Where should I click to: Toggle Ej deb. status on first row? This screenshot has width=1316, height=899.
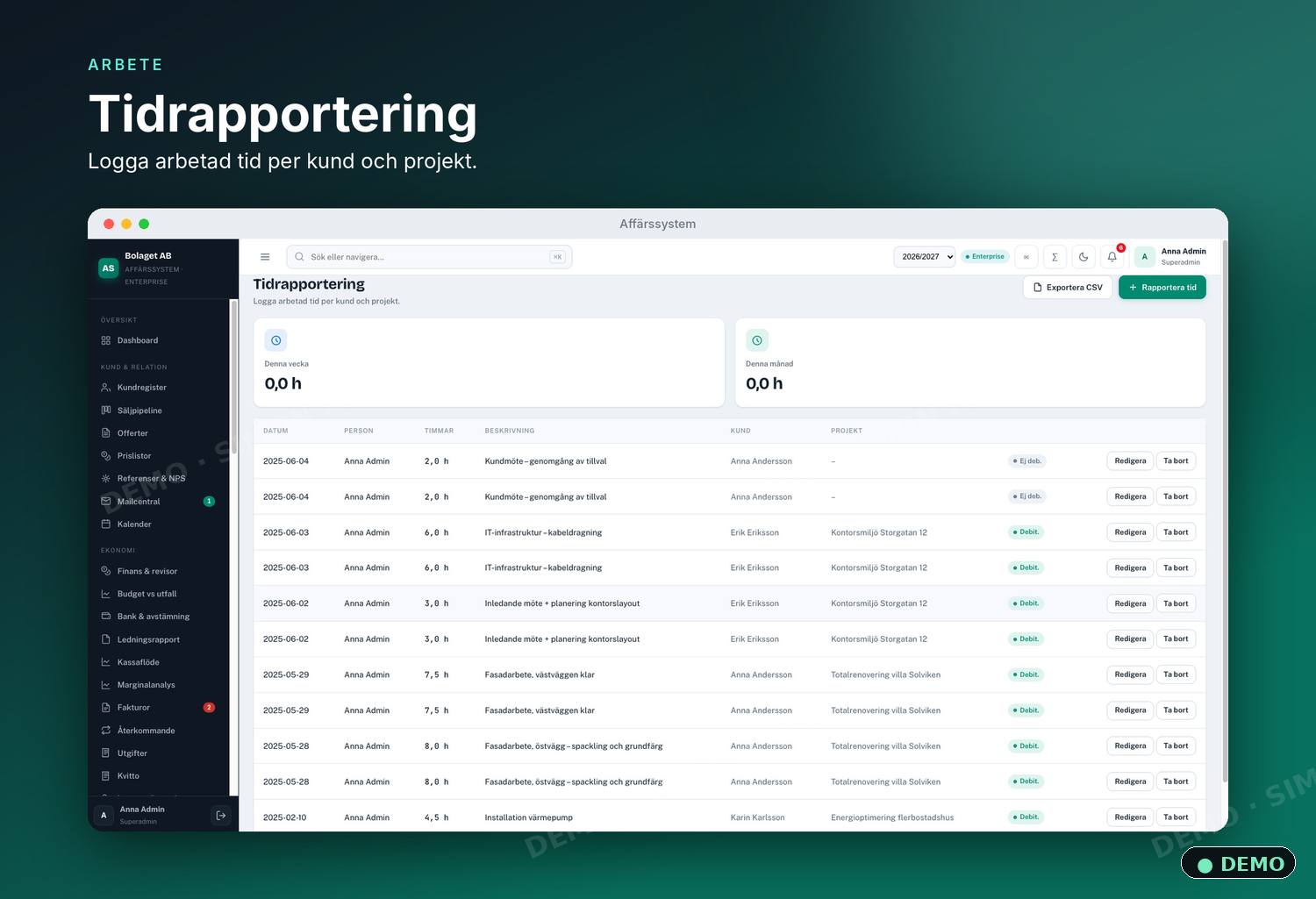point(1026,460)
